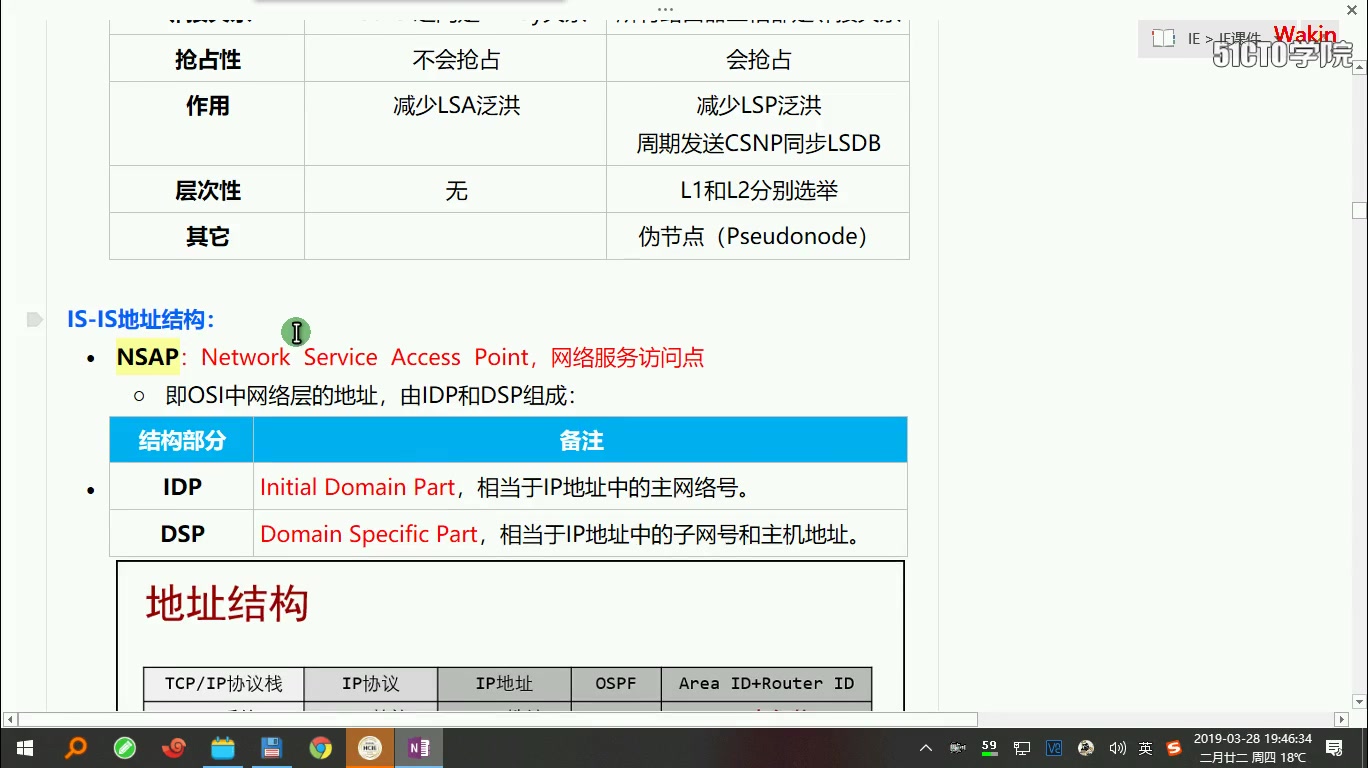Viewport: 1368px width, 768px height.
Task: Click the row label '层次性'
Action: (x=207, y=190)
